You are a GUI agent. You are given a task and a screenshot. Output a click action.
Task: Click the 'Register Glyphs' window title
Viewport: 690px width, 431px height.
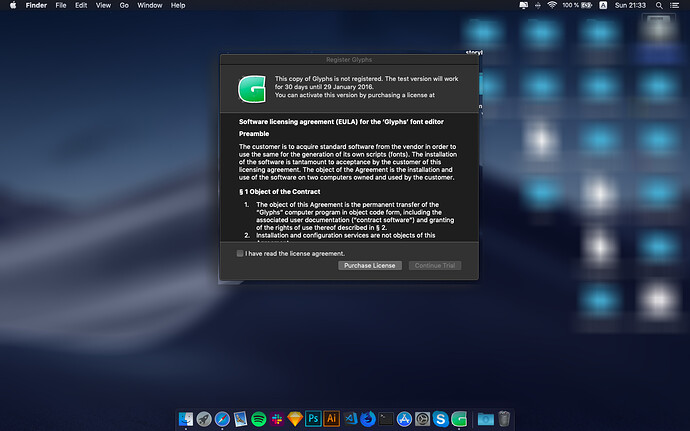(x=349, y=59)
